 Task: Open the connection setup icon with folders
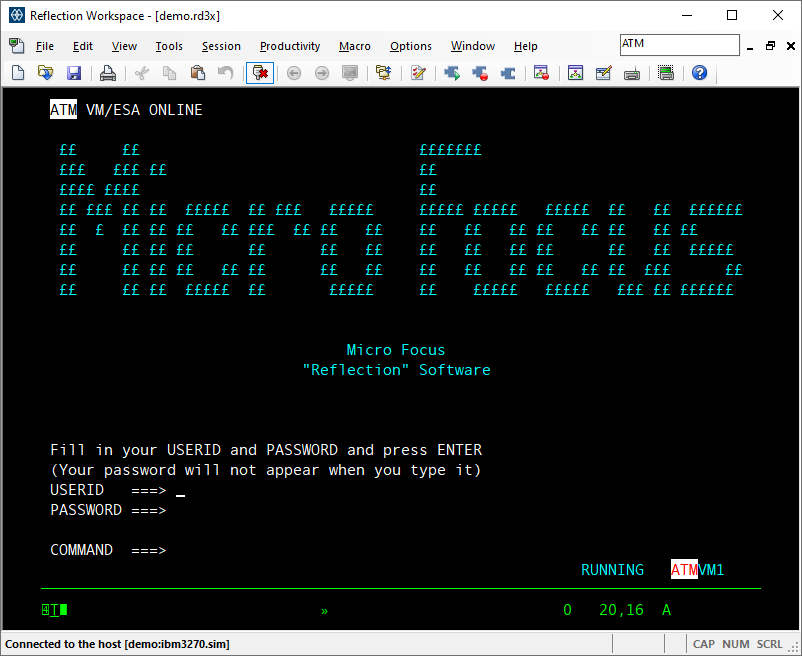point(384,73)
